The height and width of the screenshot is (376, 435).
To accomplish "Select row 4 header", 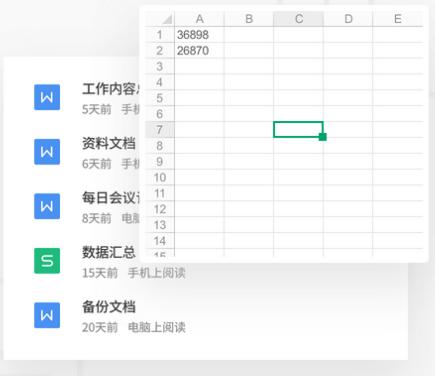I will pyautogui.click(x=160, y=82).
